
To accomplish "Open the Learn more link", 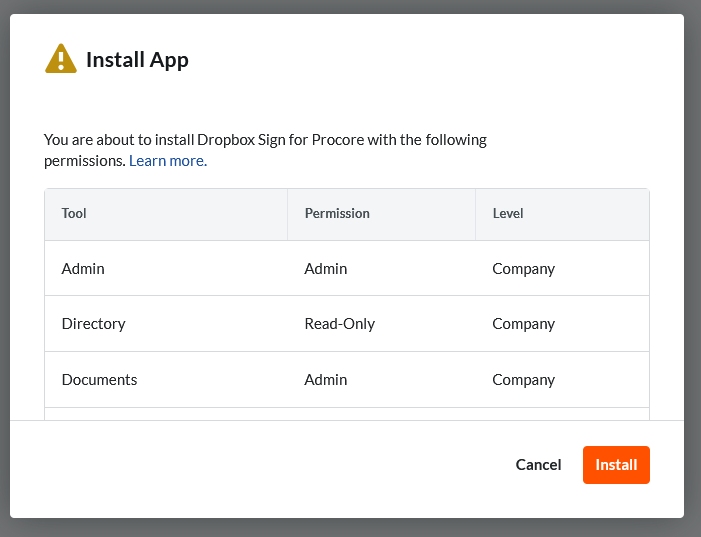I will click(168, 161).
